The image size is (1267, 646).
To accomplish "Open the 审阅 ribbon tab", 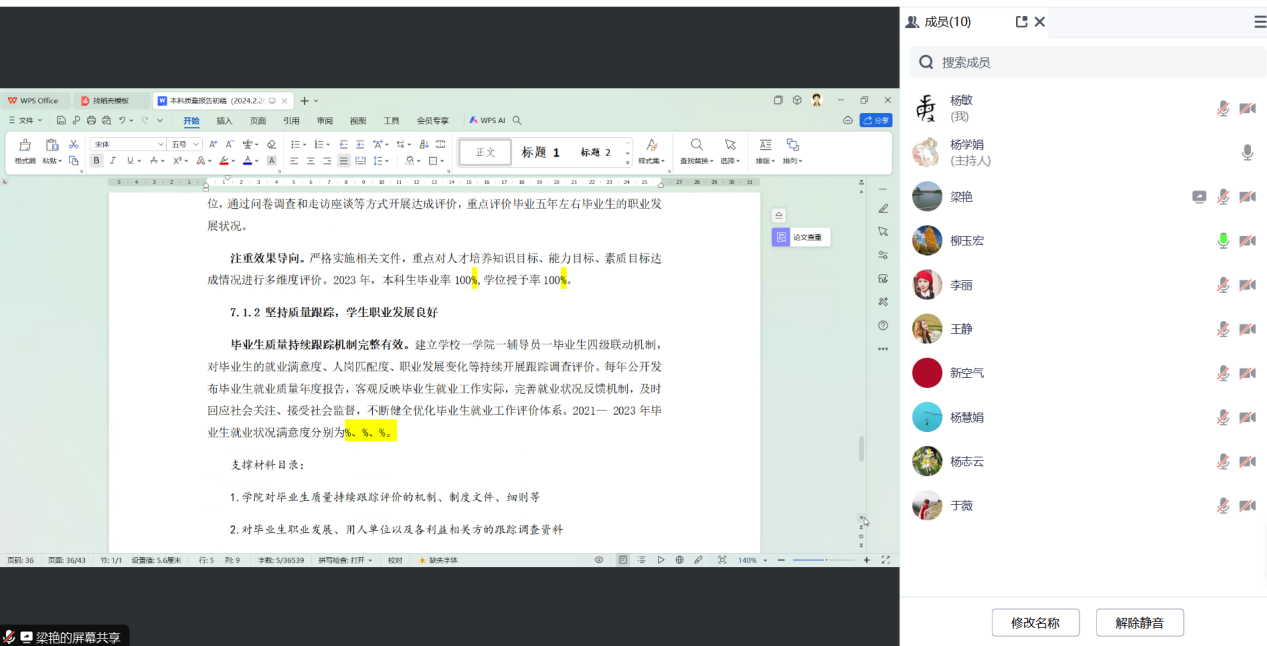I will pyautogui.click(x=324, y=120).
